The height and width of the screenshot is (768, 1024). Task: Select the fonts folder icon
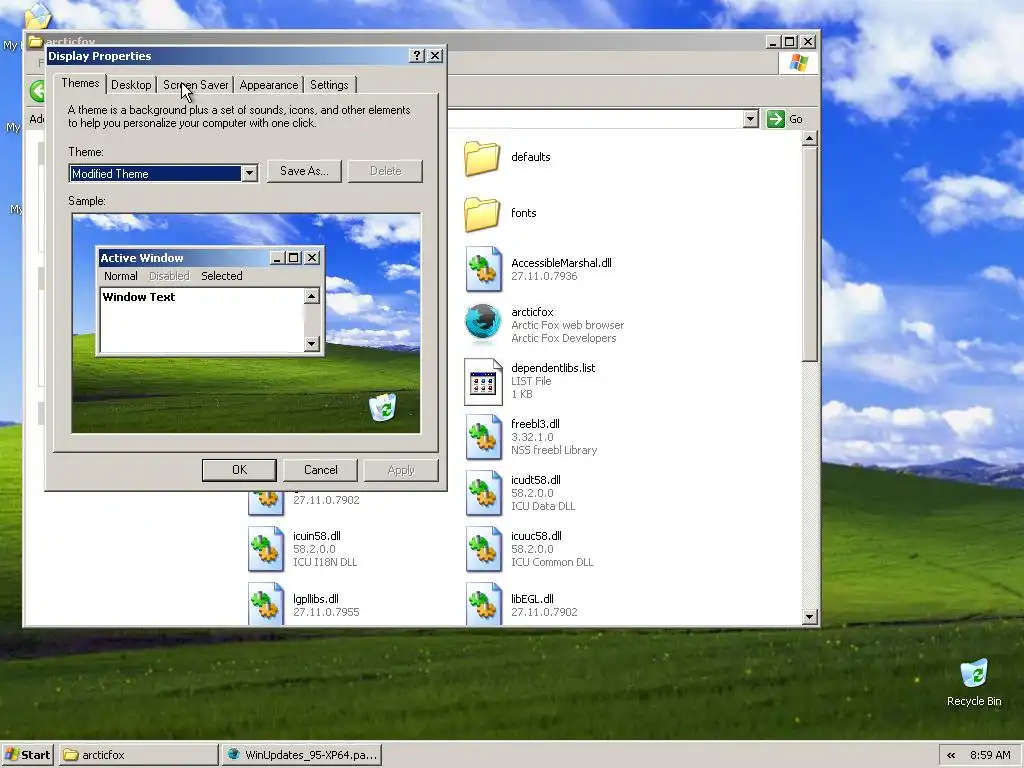[x=483, y=214]
